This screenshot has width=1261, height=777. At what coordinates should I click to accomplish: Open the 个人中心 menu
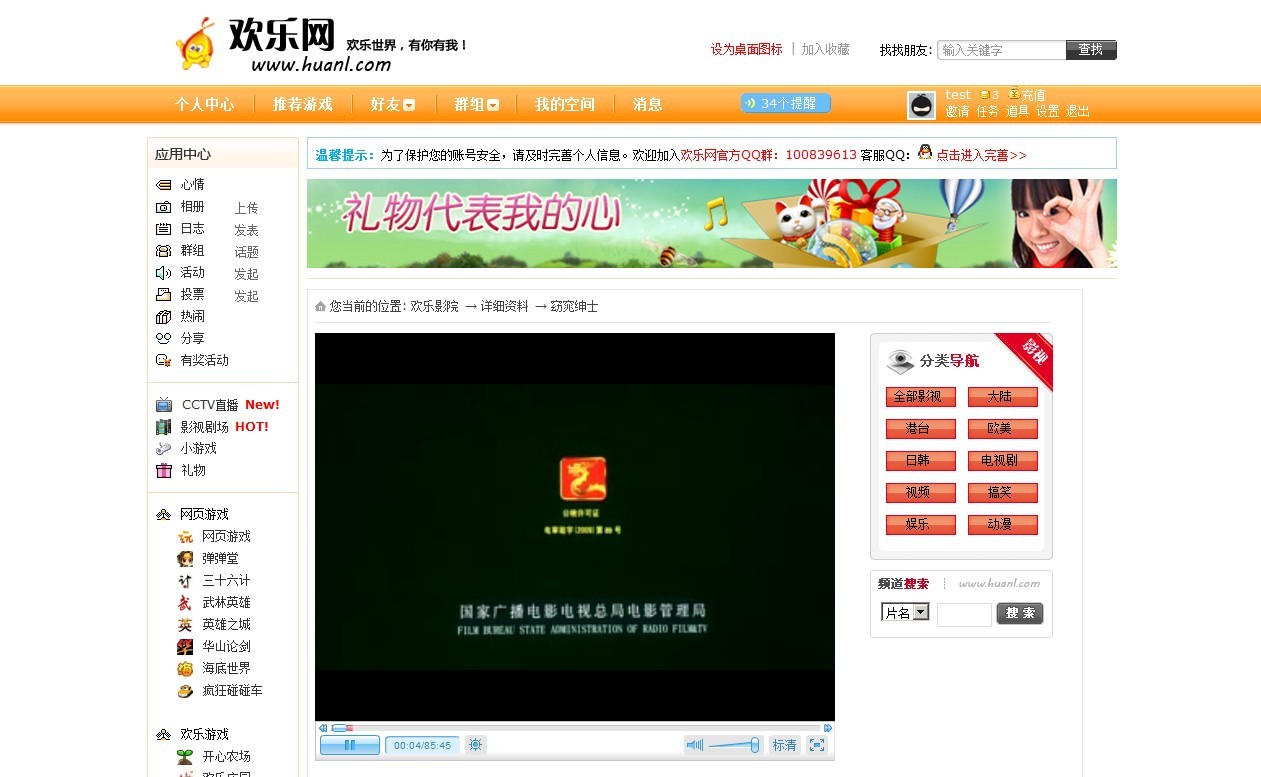205,104
